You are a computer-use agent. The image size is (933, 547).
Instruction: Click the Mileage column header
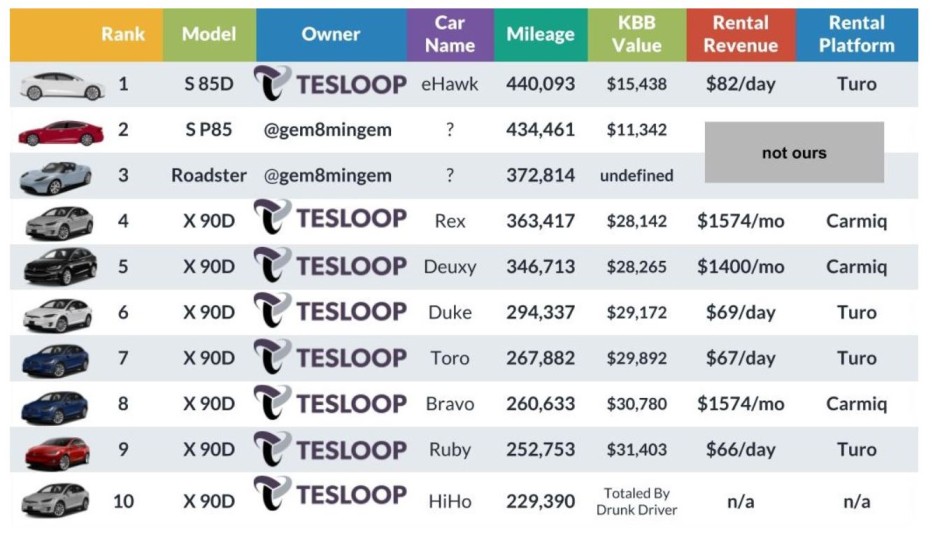[540, 35]
